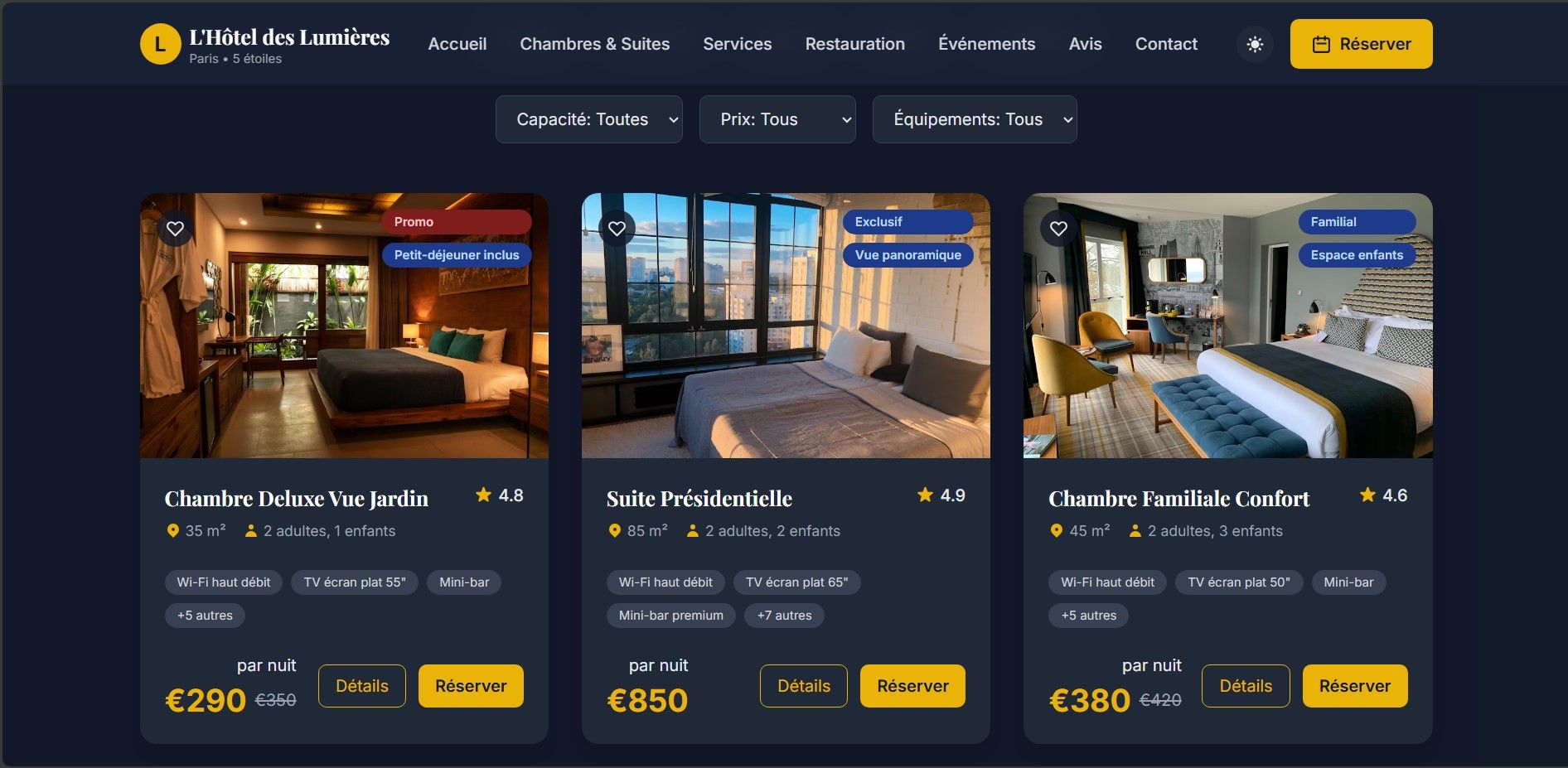Open the Chambre Deluxe Vue Jardin photo
Screen dimensions: 1568x768
pos(344,326)
